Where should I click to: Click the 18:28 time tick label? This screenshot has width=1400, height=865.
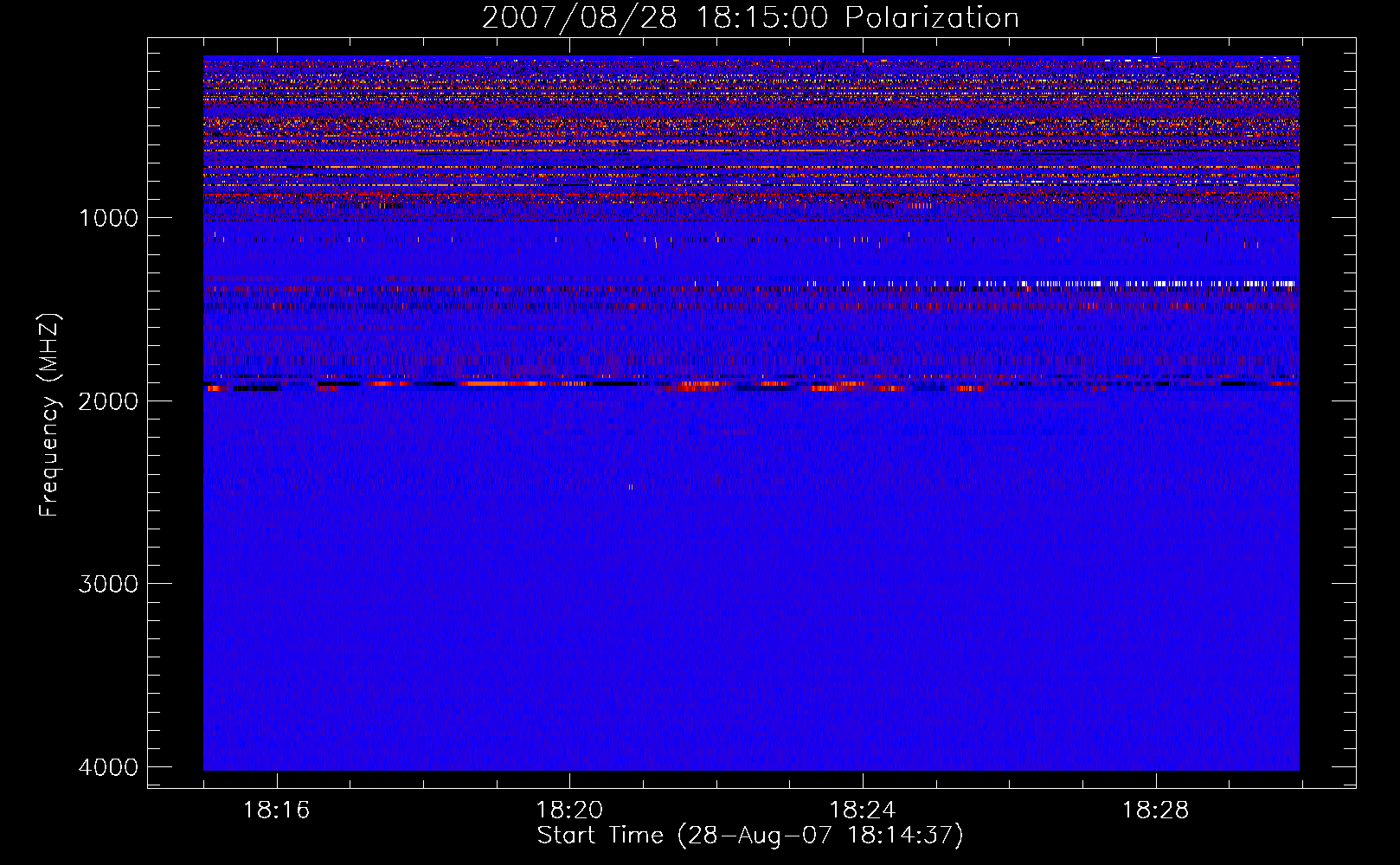click(1156, 811)
